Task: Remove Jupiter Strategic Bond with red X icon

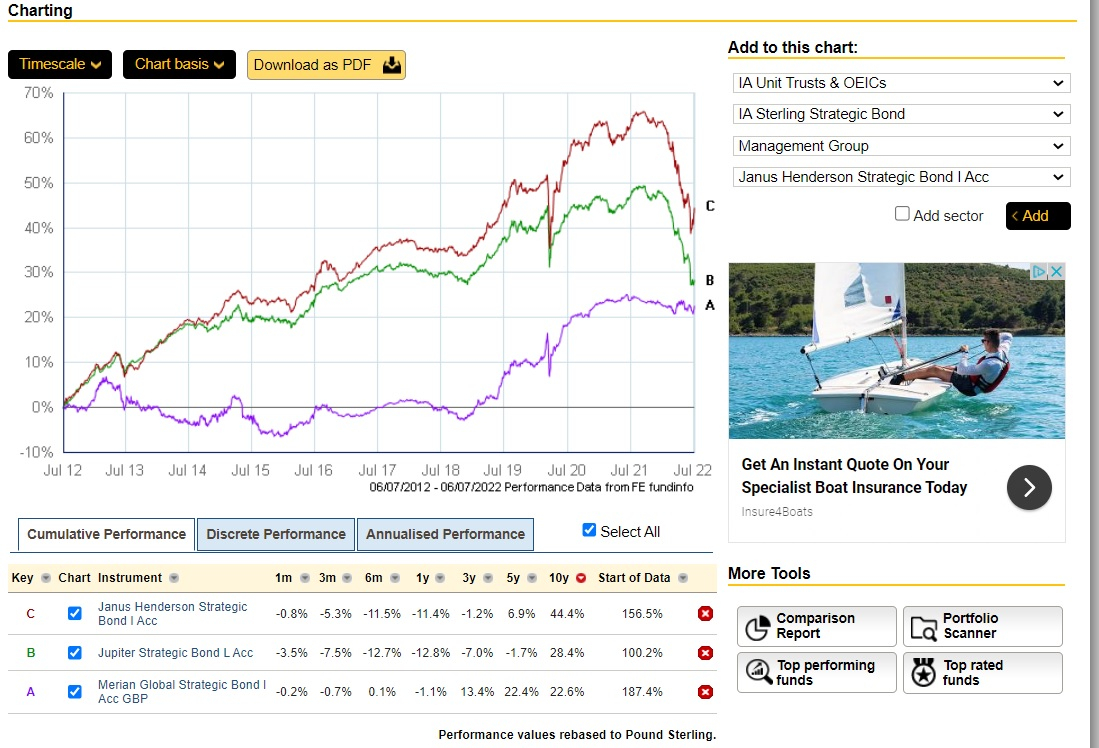Action: click(x=705, y=653)
